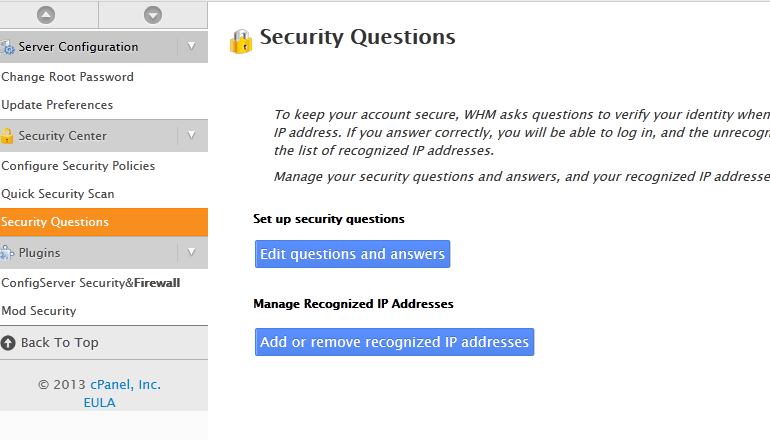The height and width of the screenshot is (440, 770).
Task: Click the Back To Top arrow icon
Action: pyautogui.click(x=8, y=343)
